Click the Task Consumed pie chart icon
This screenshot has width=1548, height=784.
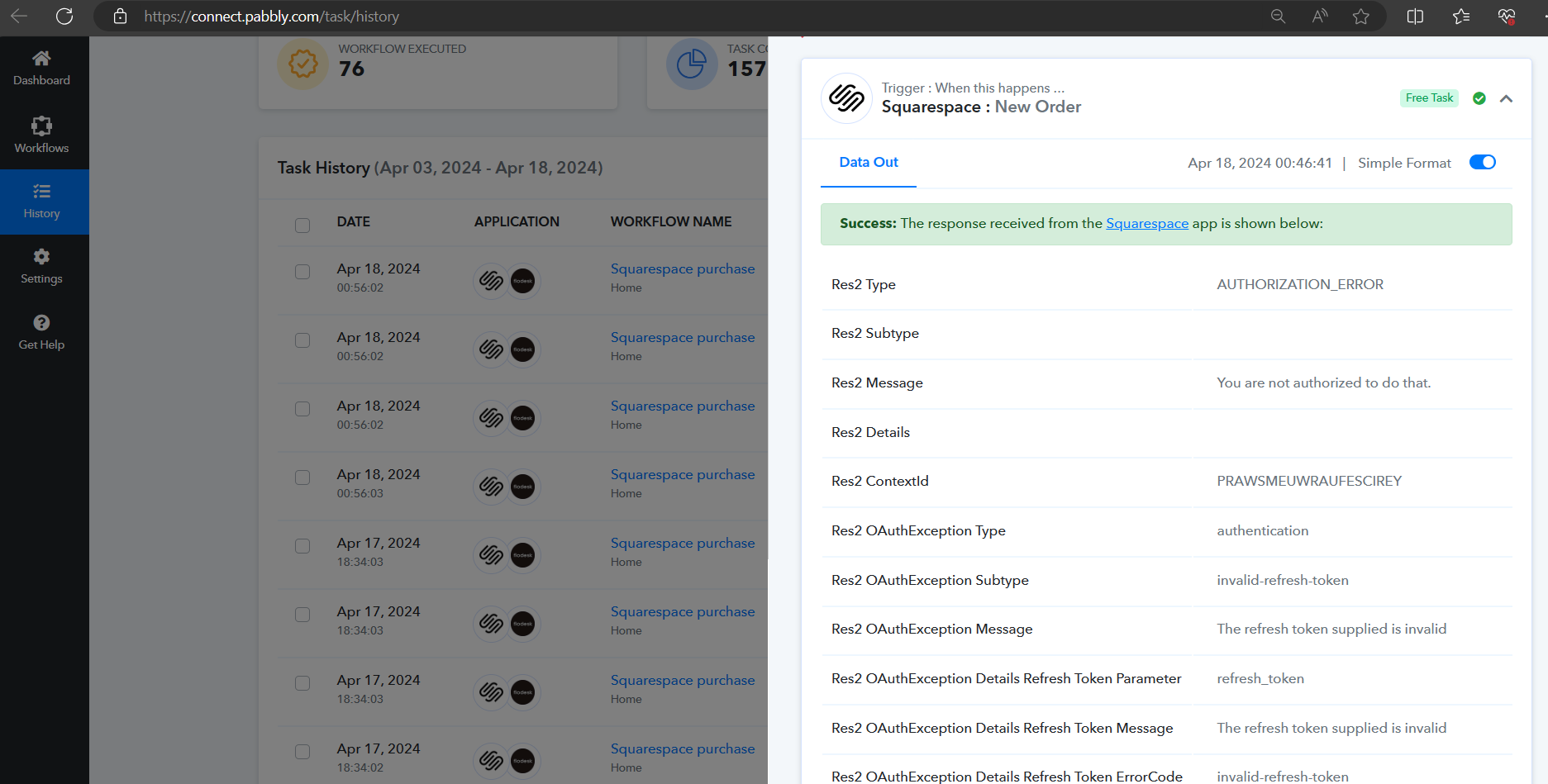click(692, 64)
